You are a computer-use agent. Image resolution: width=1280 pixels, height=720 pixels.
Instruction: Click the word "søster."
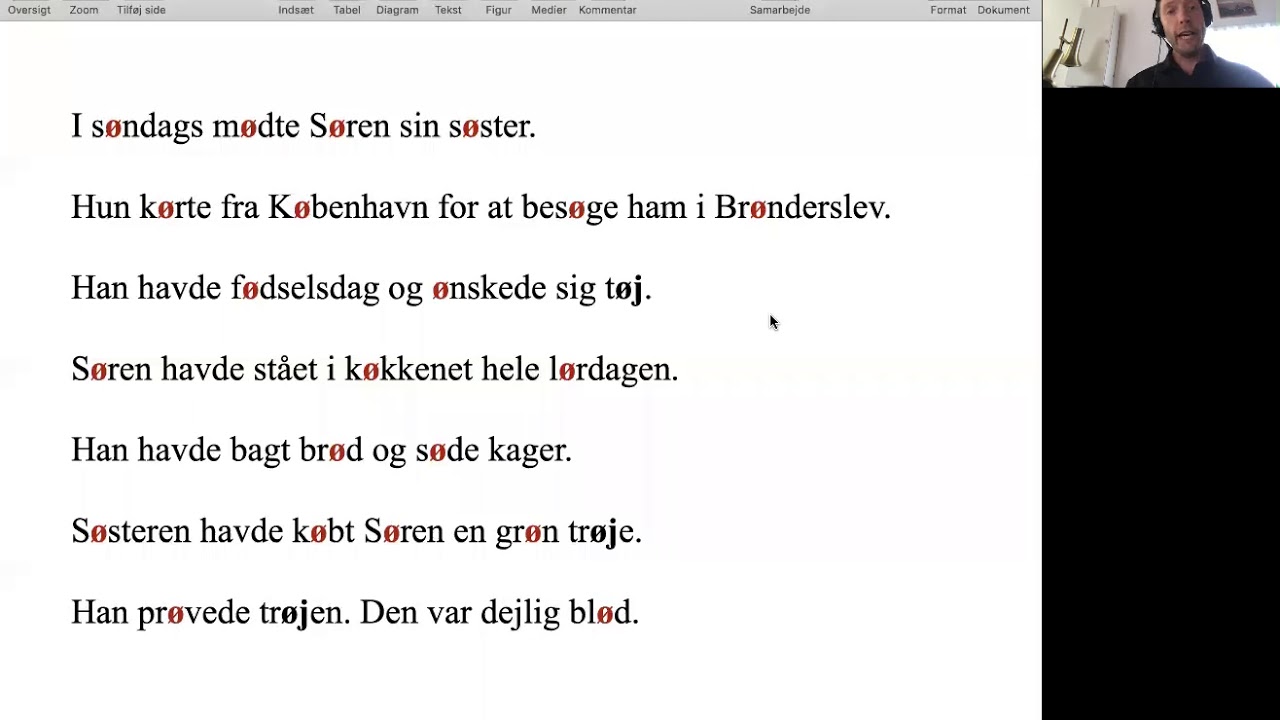tap(492, 127)
